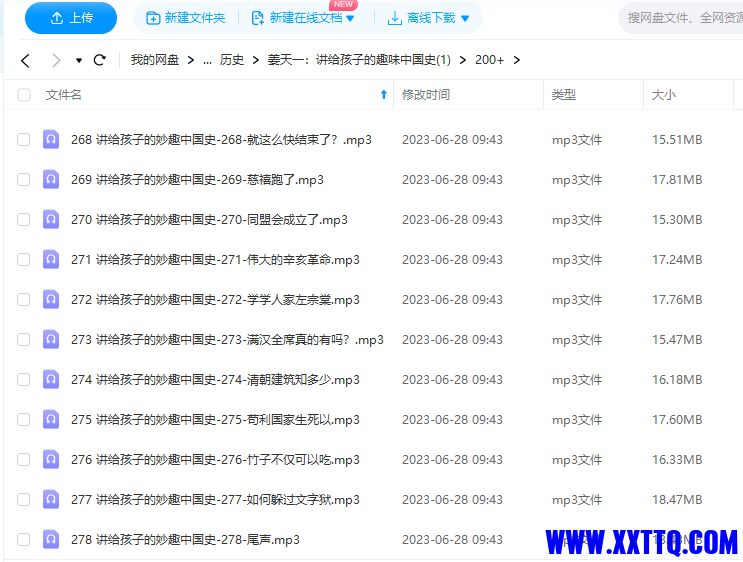This screenshot has height=562, width=743.
Task: Refresh the file list
Action: point(100,60)
